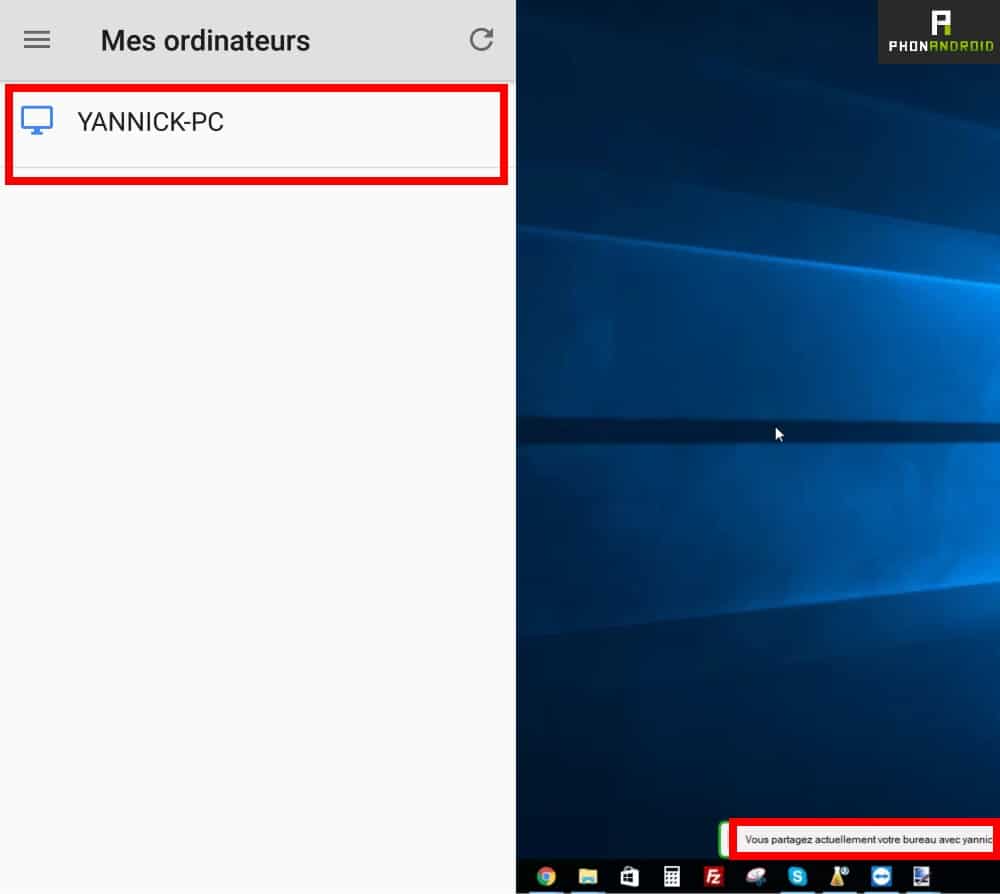Open TeamViewer from the taskbar
This screenshot has width=1000, height=894.
pos(881,876)
